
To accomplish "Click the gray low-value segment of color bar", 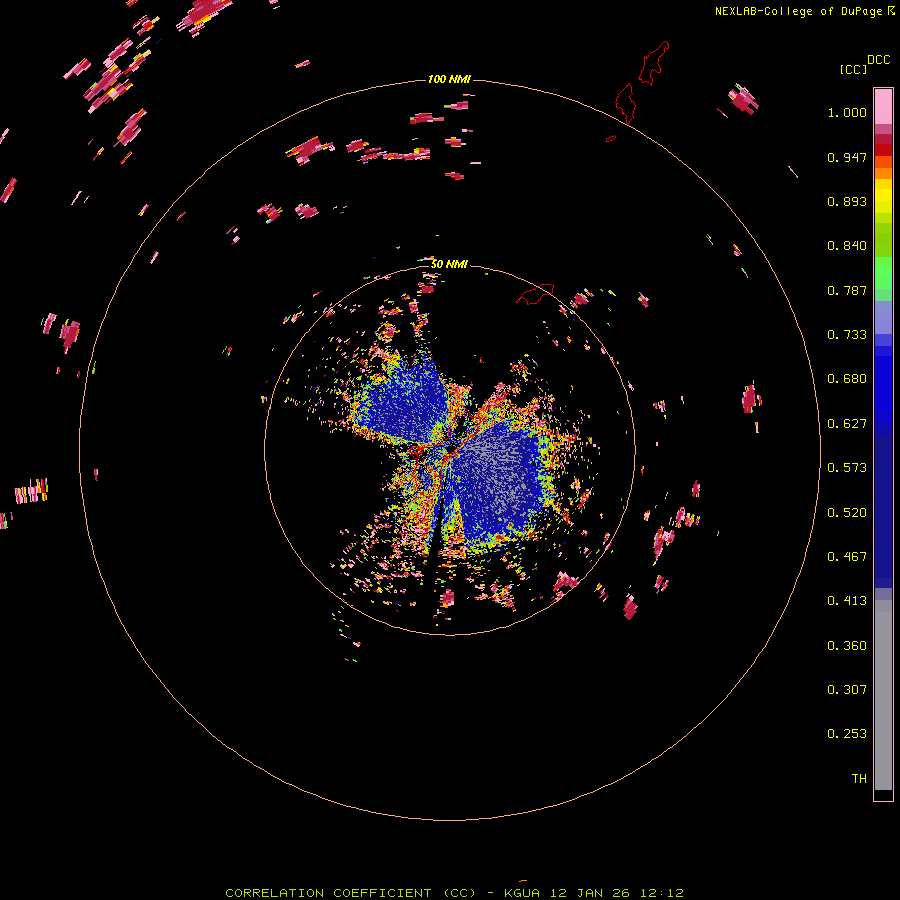I will click(883, 695).
